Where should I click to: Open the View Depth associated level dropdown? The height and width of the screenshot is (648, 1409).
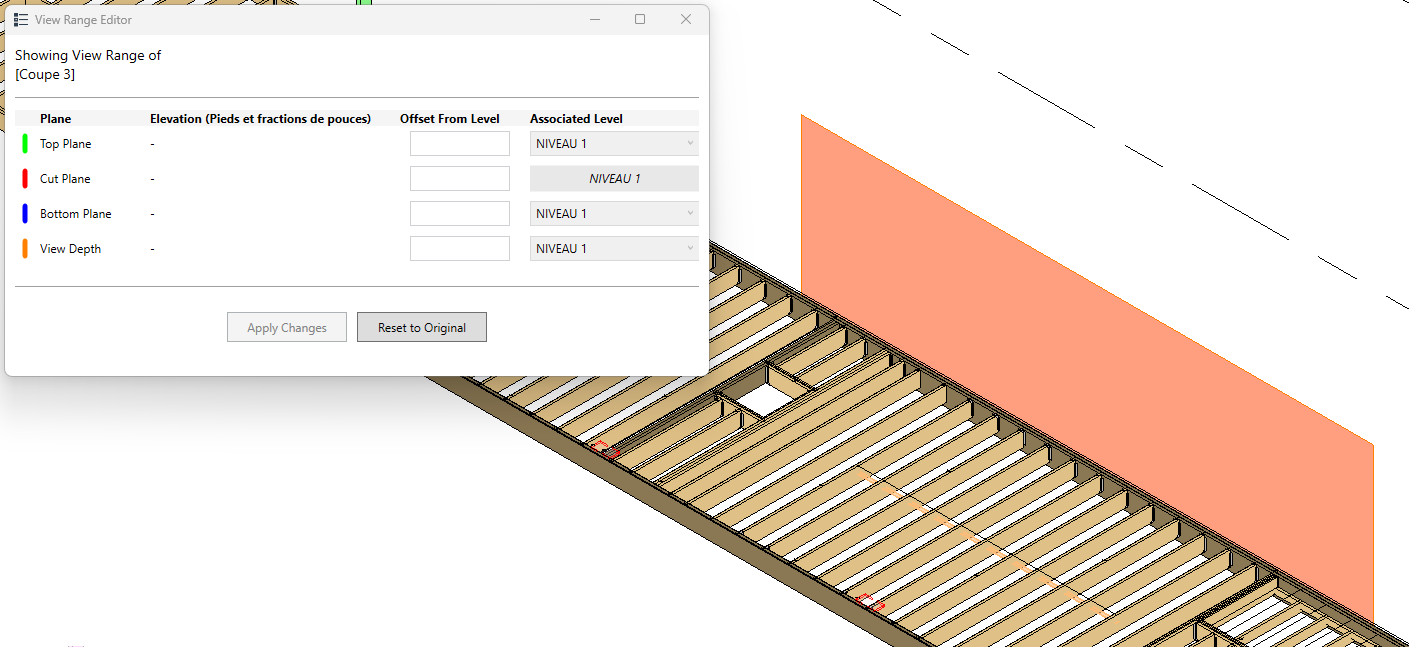pos(613,249)
